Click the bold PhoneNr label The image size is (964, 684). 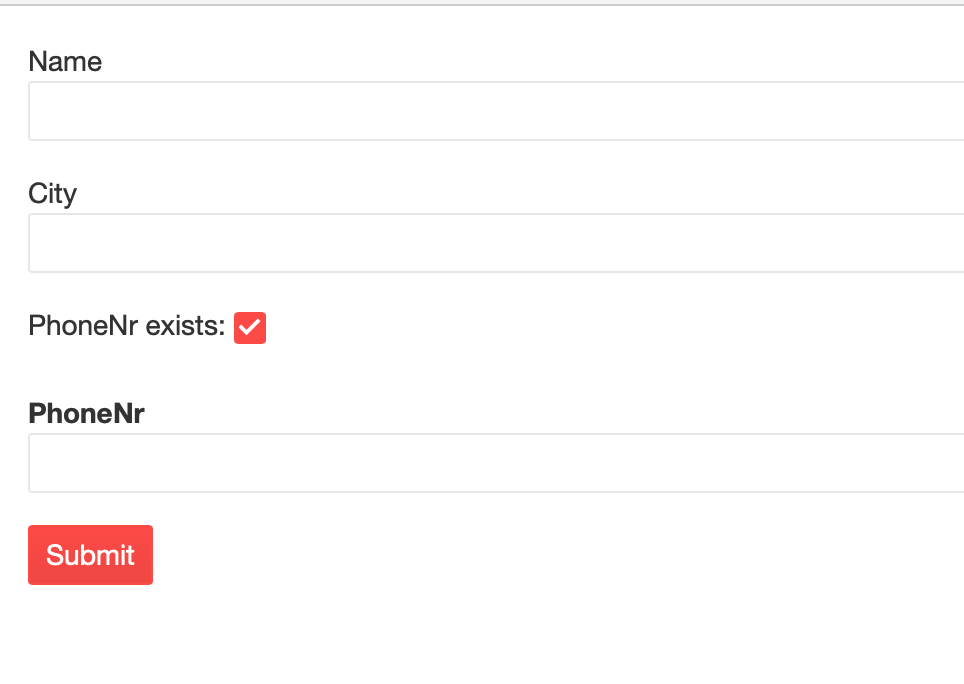86,414
